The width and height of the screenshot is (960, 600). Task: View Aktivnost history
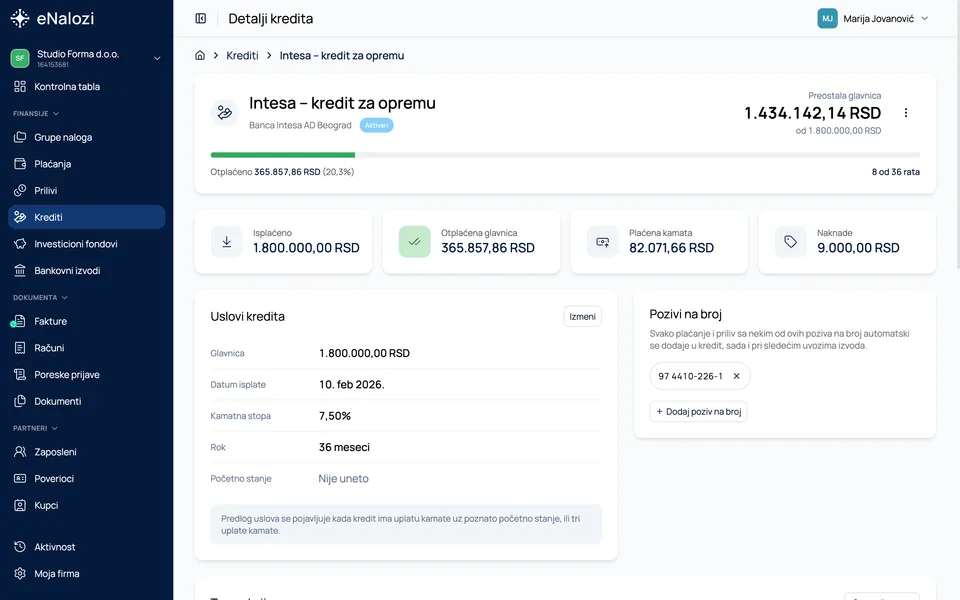click(86, 547)
